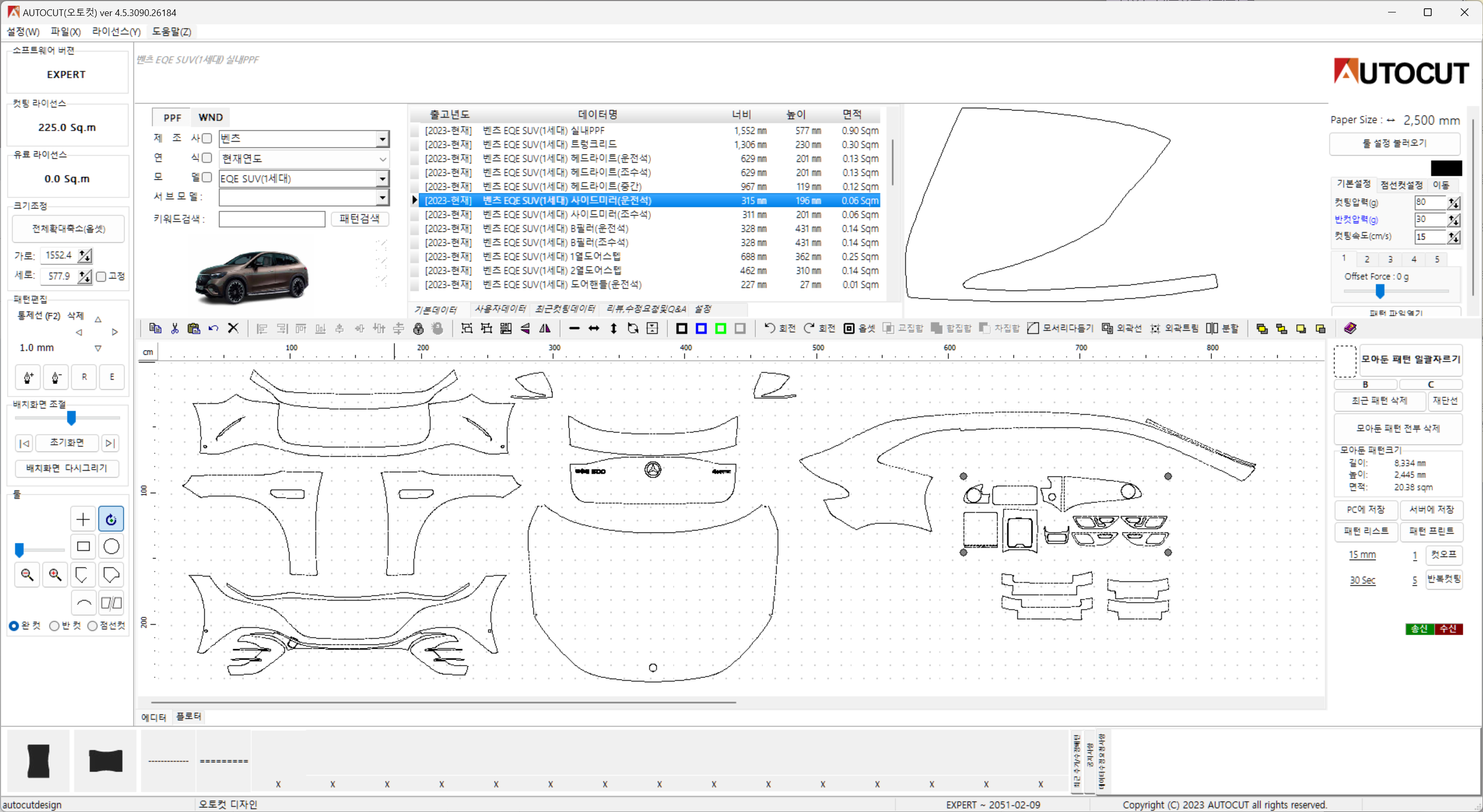This screenshot has height=812, width=1483.
Task: Click the Paste clipboard icon
Action: [x=194, y=328]
